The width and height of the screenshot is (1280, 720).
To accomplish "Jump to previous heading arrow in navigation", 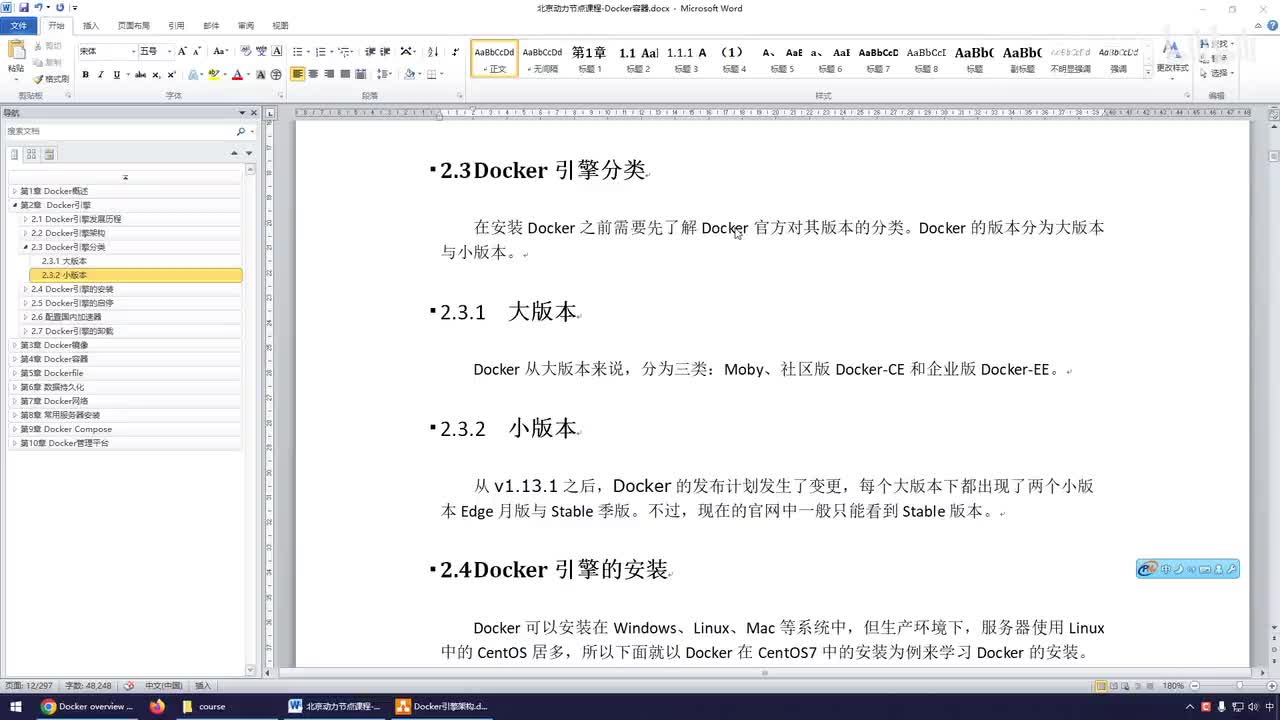I will [x=234, y=153].
